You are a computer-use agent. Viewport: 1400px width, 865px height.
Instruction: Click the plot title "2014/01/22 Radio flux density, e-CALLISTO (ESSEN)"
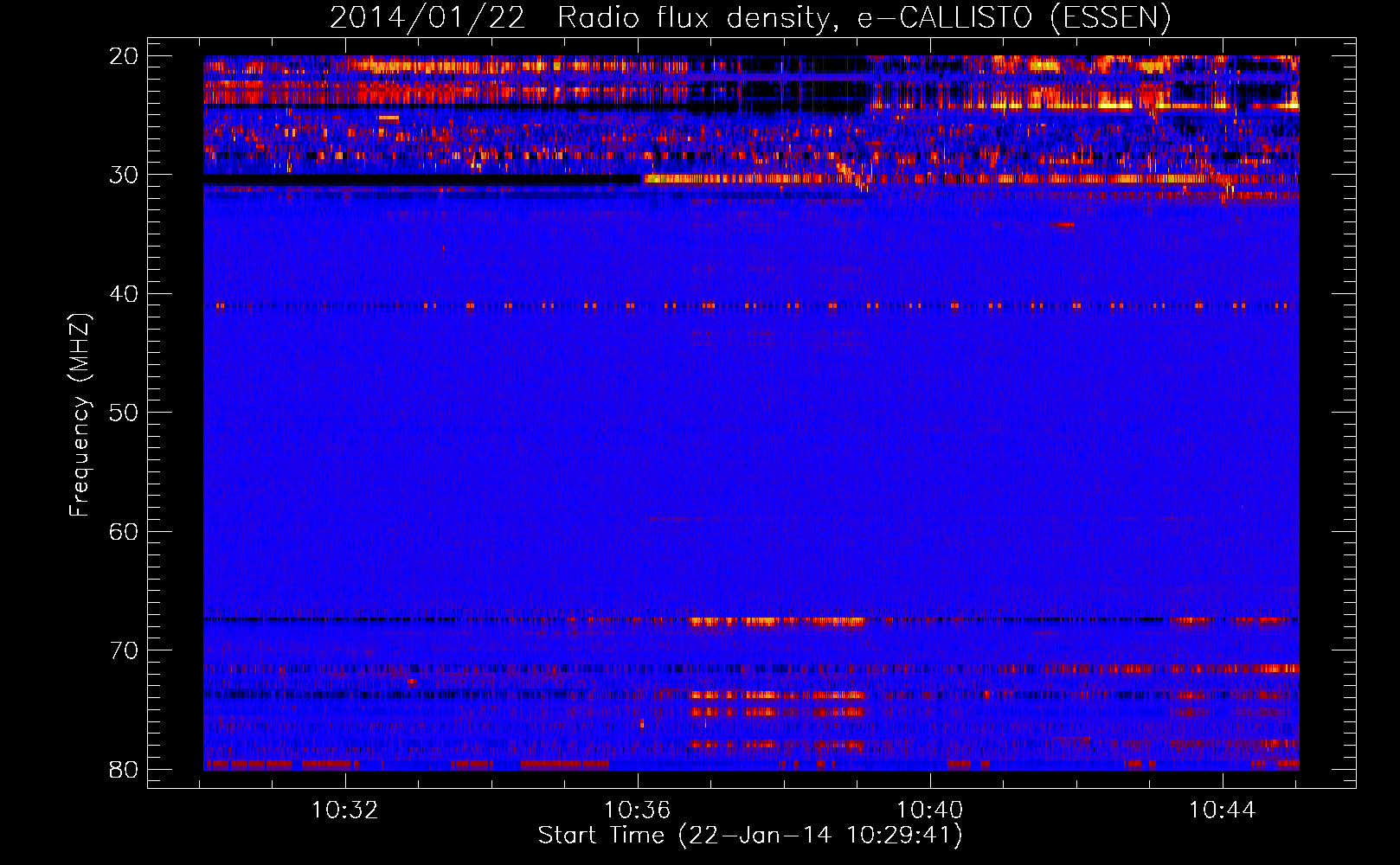pos(750,17)
